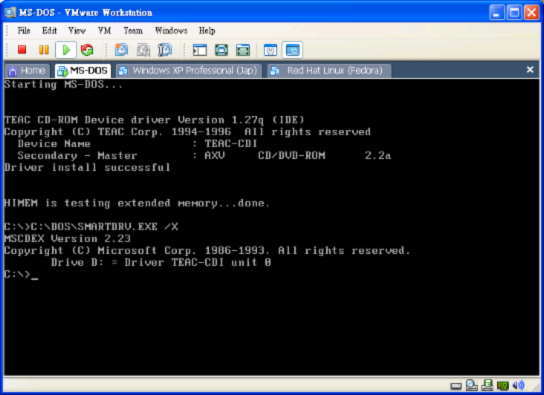This screenshot has width=544, height=395.
Task: Click 'MSCDEX Version 2.23' text
Action: [x=67, y=239]
